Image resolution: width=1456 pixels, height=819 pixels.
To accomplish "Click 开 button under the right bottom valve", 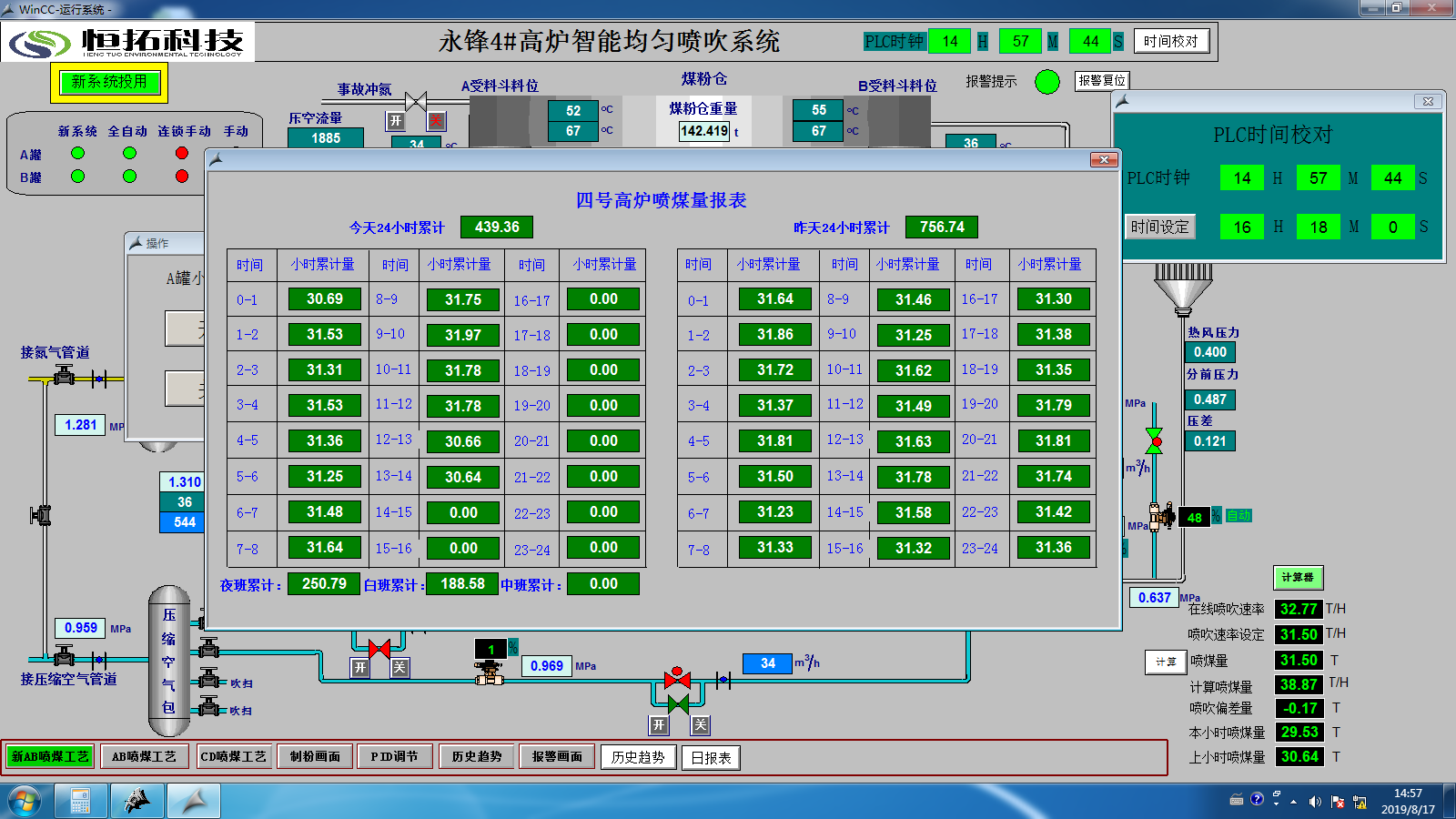I will click(x=659, y=725).
